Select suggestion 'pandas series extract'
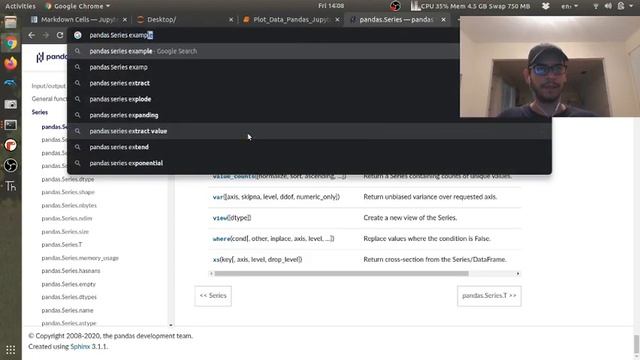 click(309, 83)
